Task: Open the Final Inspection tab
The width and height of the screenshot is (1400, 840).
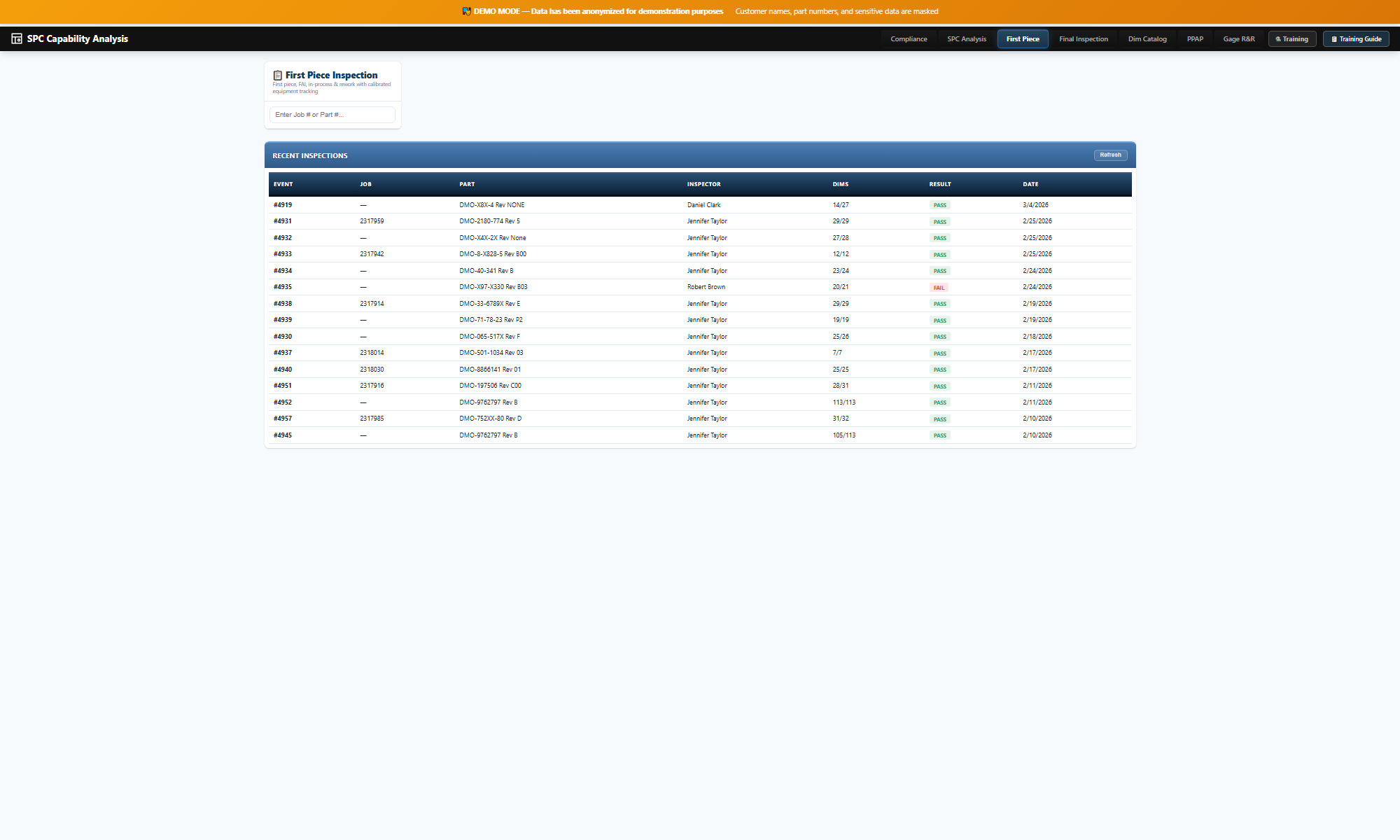Action: pos(1083,39)
